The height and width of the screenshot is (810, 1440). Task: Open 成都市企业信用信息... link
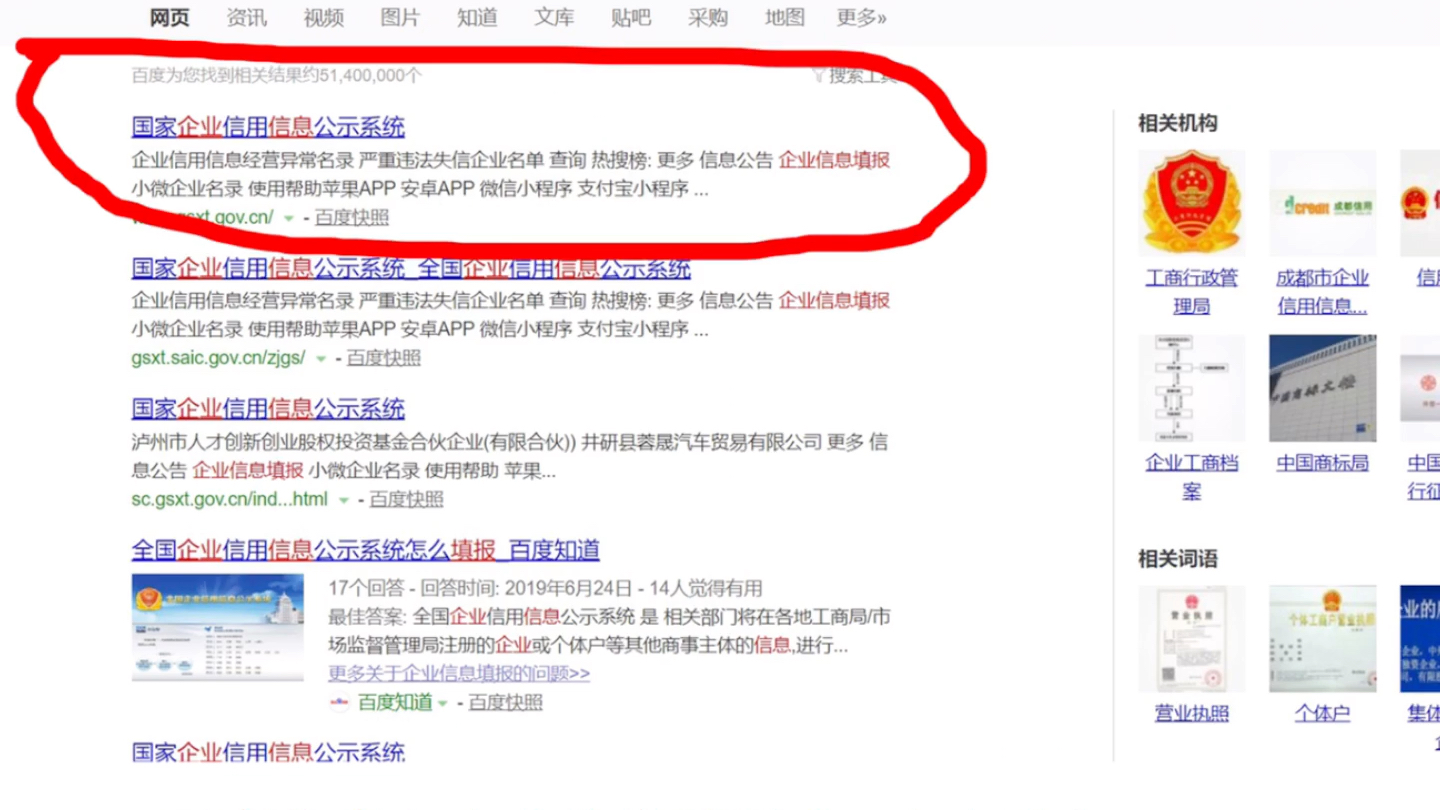(x=1323, y=291)
